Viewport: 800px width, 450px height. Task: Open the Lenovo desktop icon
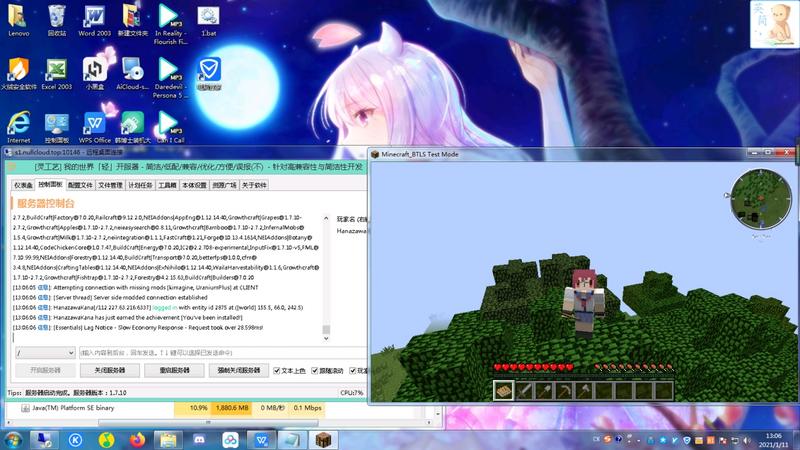18,20
